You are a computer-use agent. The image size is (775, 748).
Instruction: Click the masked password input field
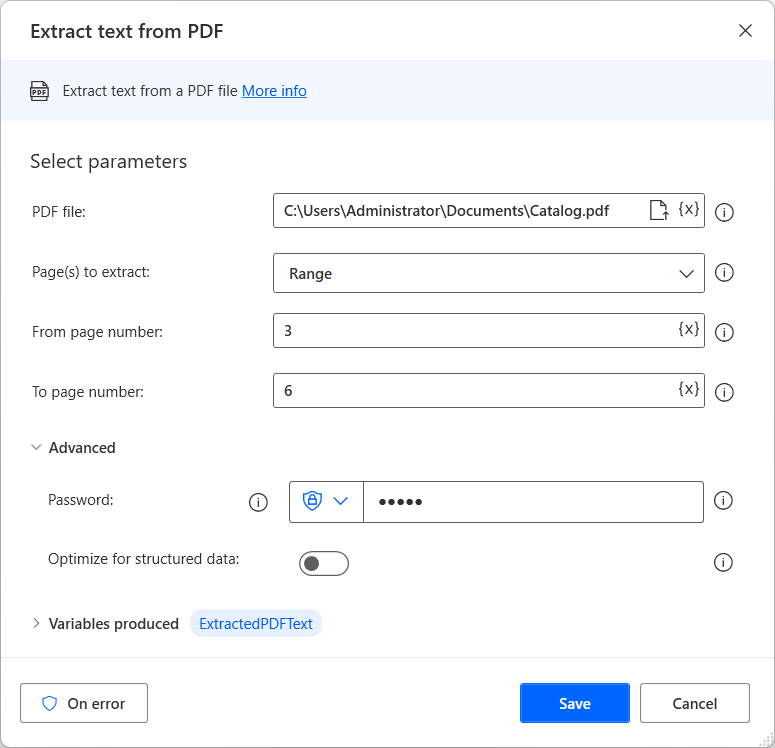coord(533,502)
